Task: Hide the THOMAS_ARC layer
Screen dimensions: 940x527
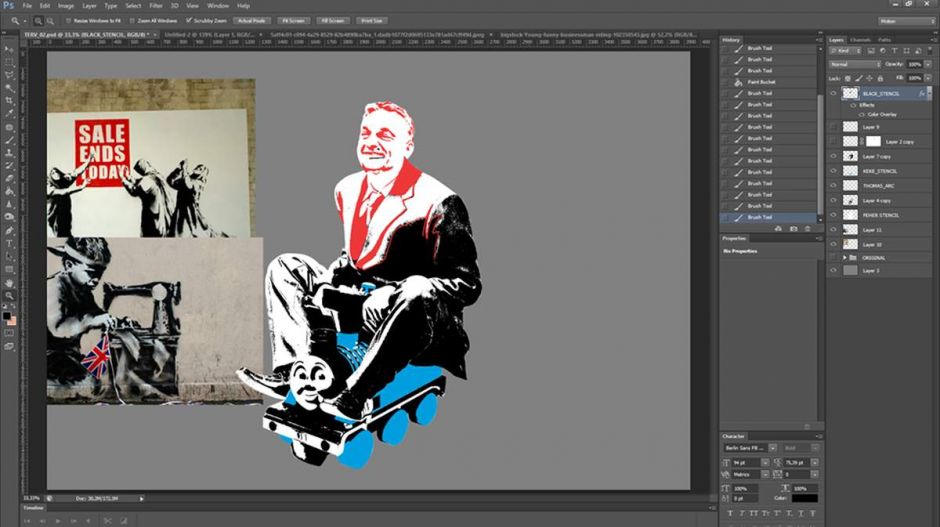Action: coord(833,185)
